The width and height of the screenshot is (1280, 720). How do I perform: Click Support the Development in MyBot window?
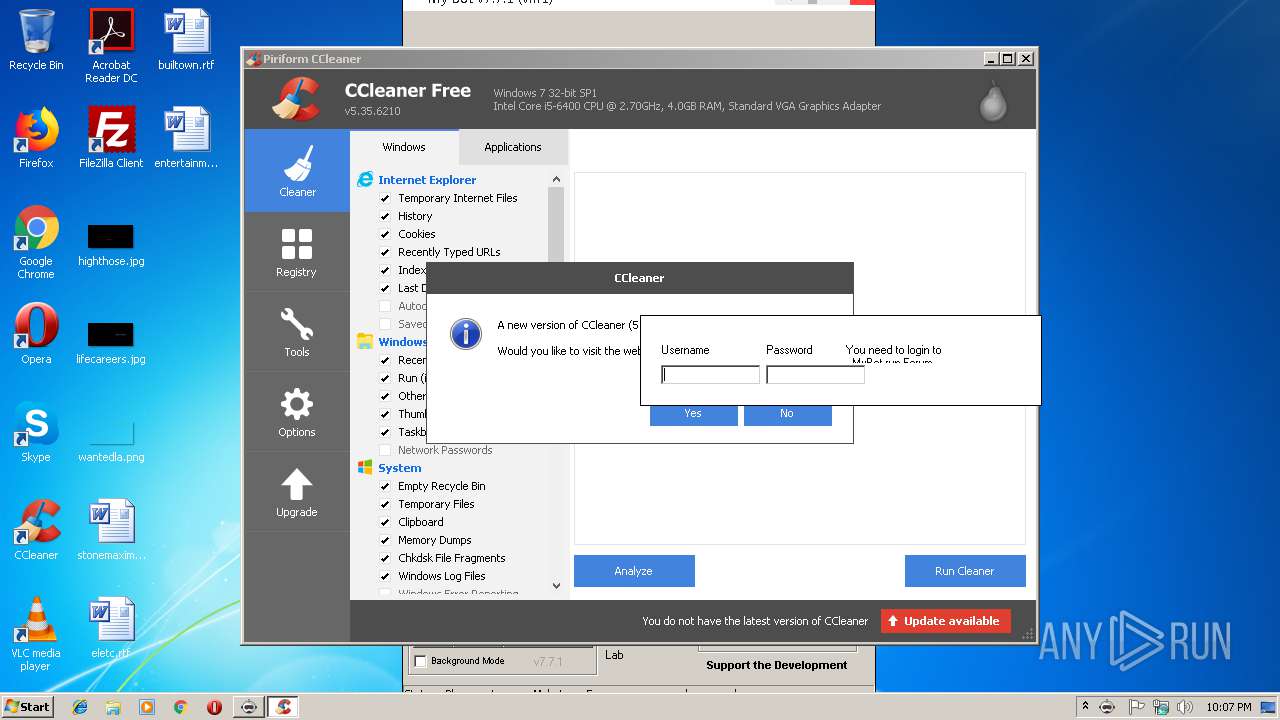coord(776,665)
